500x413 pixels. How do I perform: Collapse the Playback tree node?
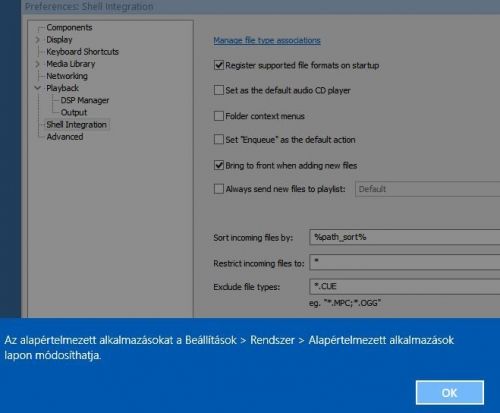point(37,88)
